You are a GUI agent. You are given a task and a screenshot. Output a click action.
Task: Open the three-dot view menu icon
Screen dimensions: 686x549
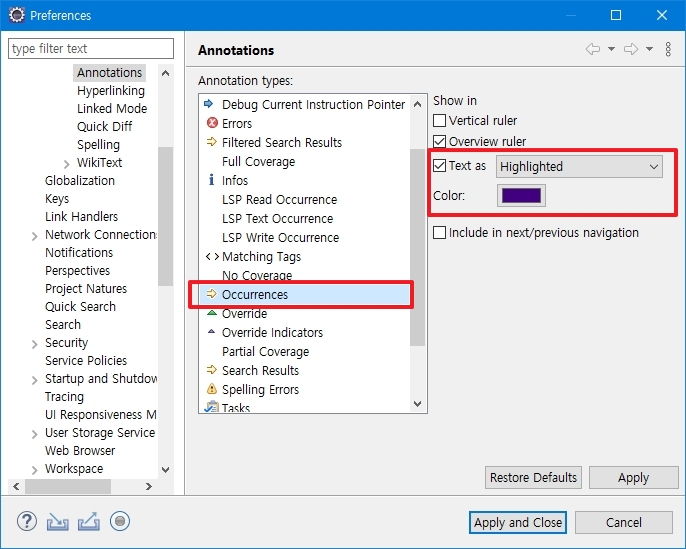pyautogui.click(x=668, y=49)
